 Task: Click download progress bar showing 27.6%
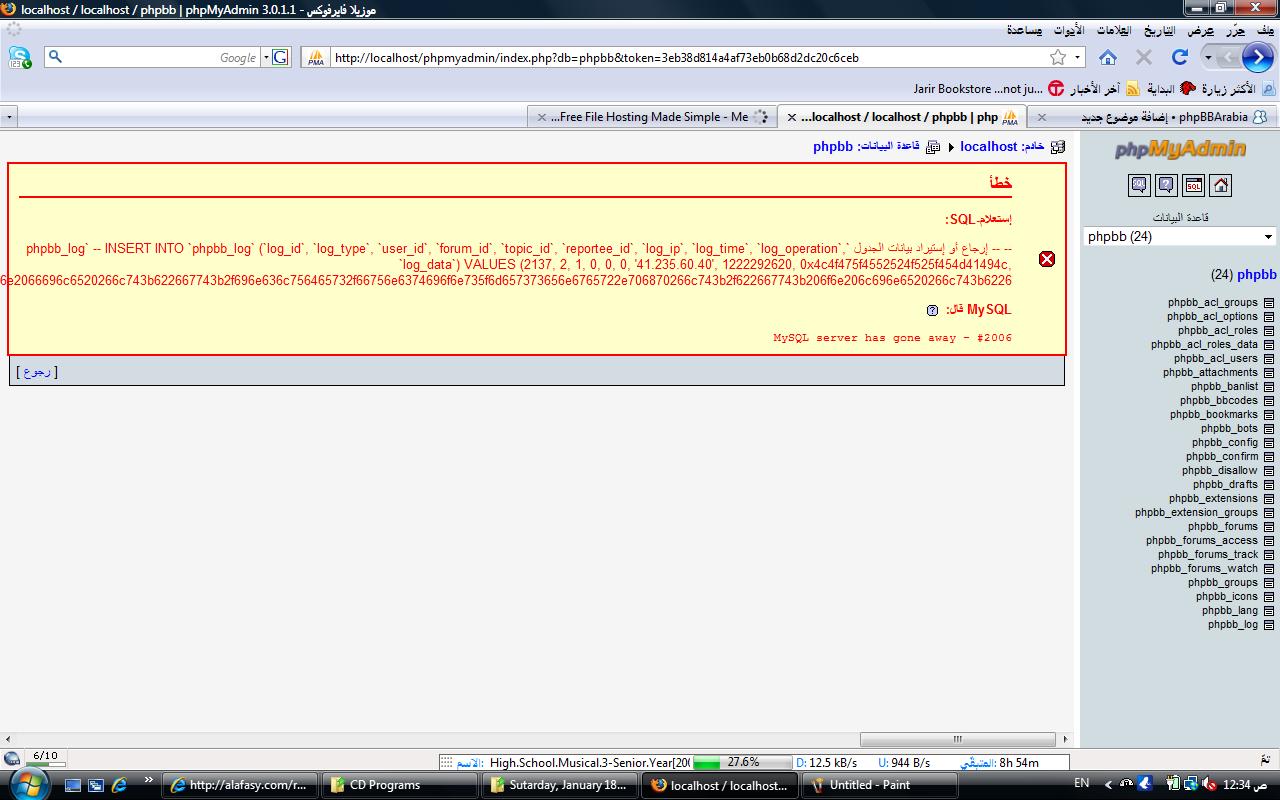click(741, 762)
